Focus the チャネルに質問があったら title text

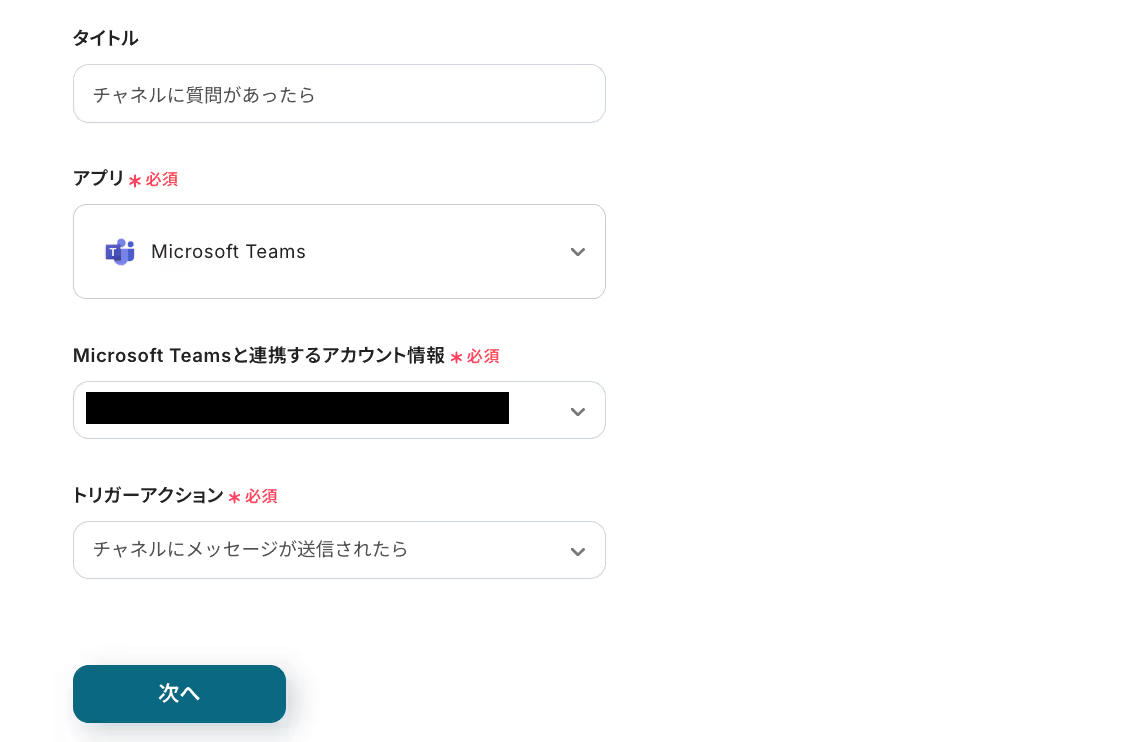tap(204, 95)
